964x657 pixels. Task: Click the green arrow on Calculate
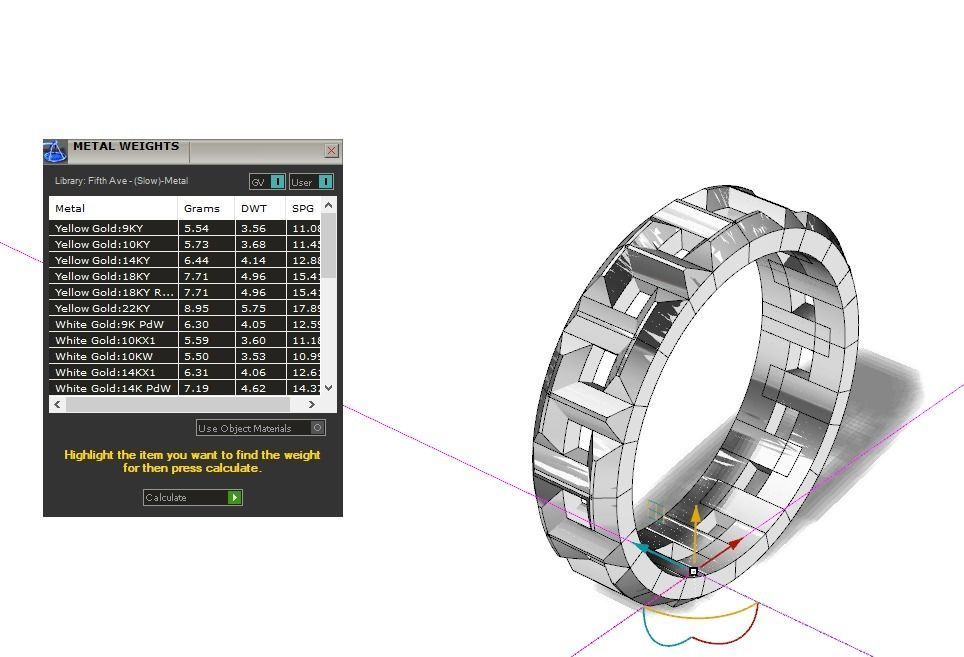pos(234,497)
